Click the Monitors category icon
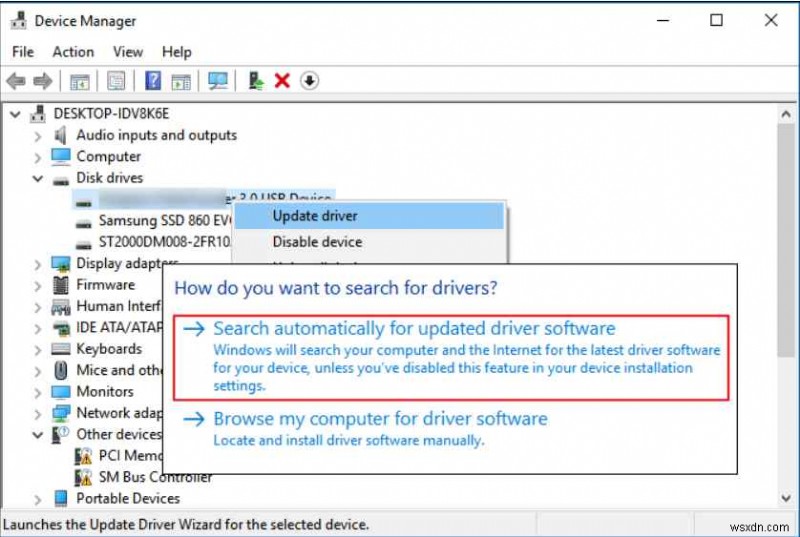This screenshot has width=800, height=537. point(61,392)
